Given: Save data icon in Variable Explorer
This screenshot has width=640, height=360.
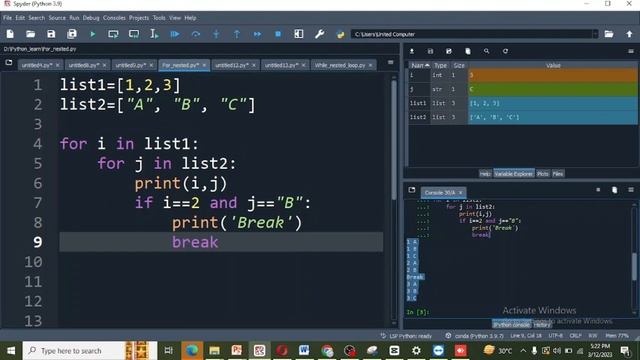Looking at the screenshot, I should pyautogui.click(x=430, y=51).
